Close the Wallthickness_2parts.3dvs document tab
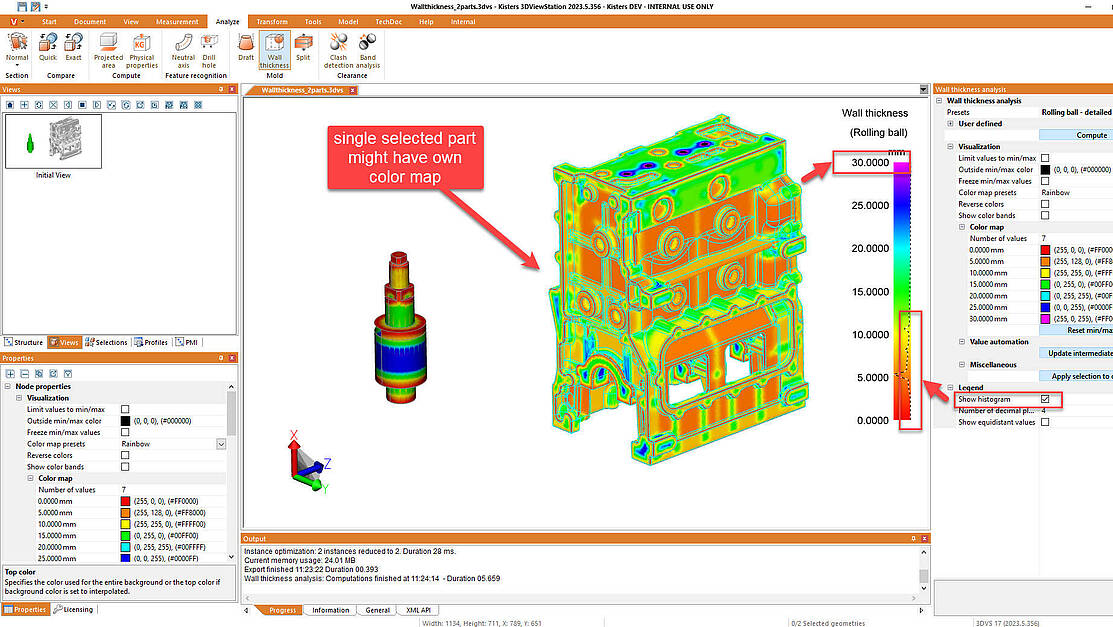 352,90
